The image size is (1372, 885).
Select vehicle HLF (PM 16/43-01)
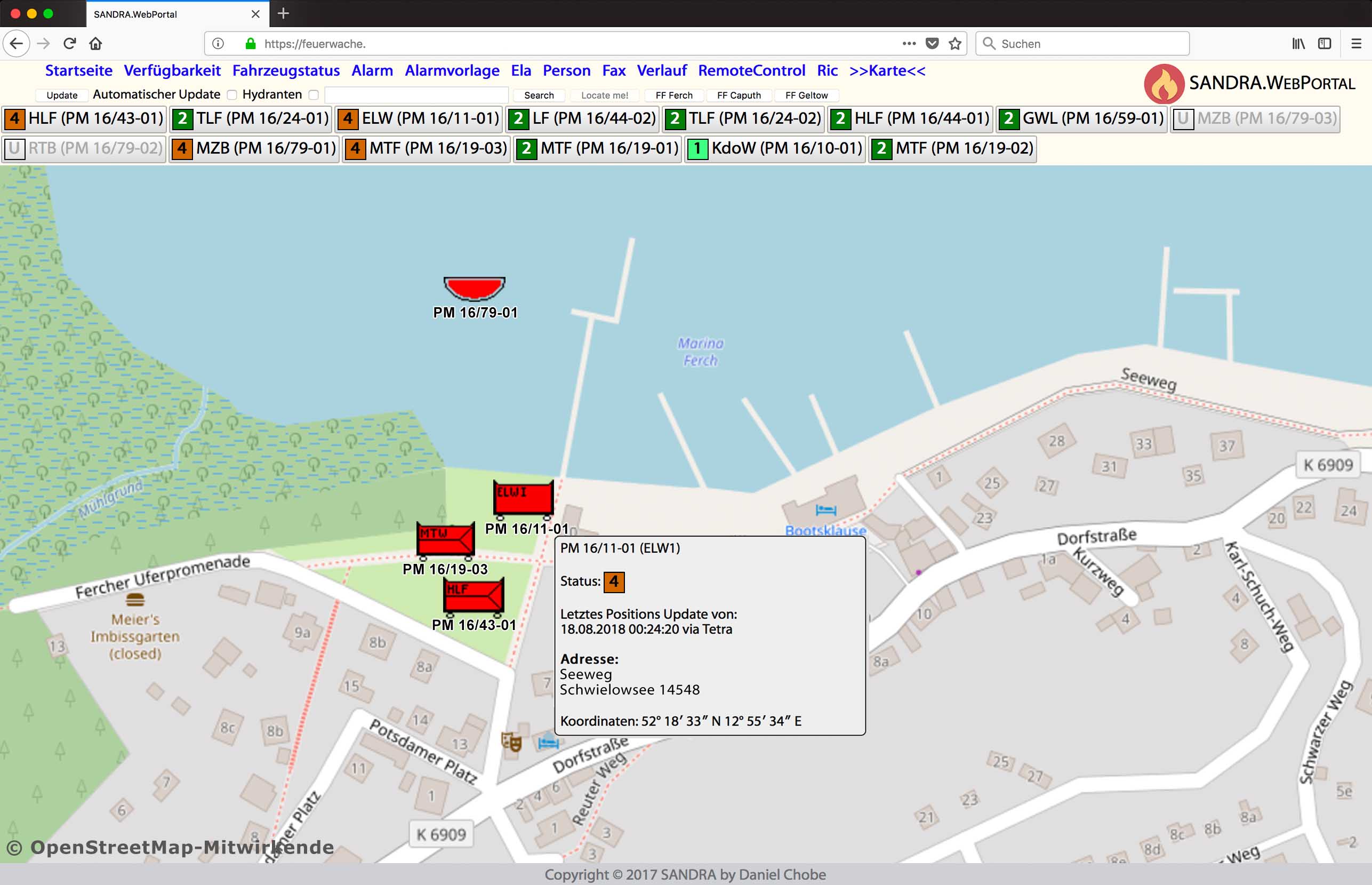(x=84, y=118)
